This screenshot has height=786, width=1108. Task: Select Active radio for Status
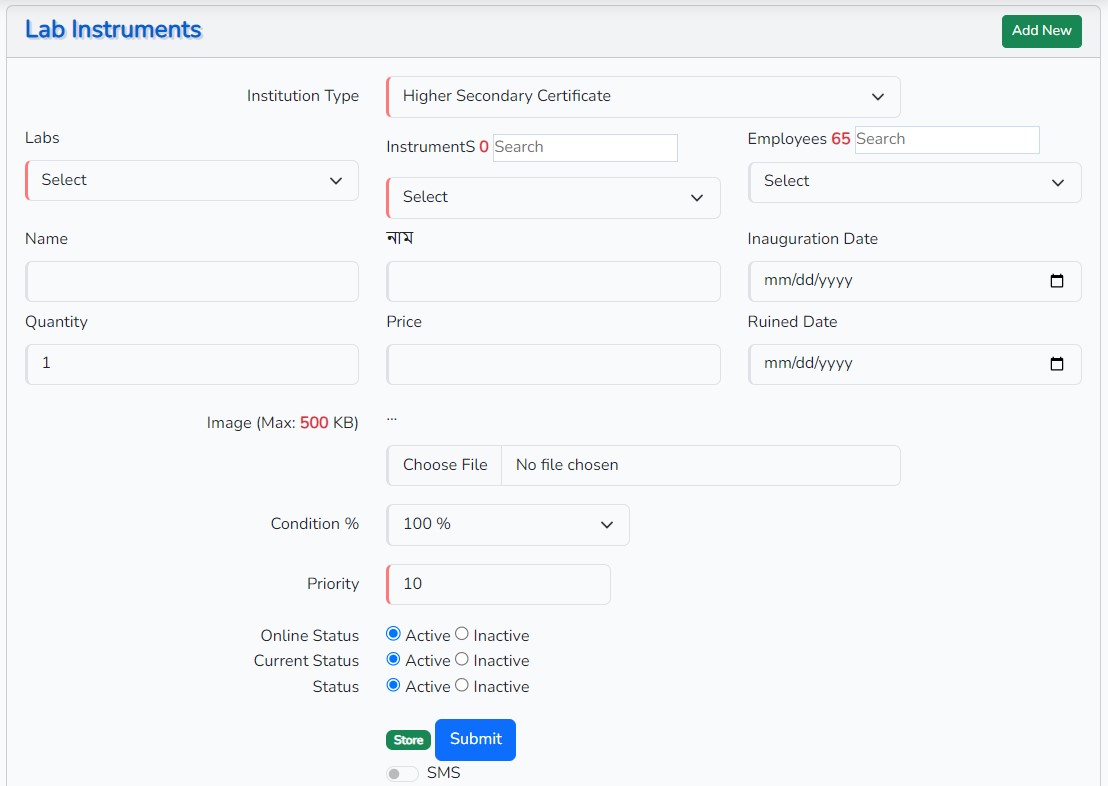[393, 685]
